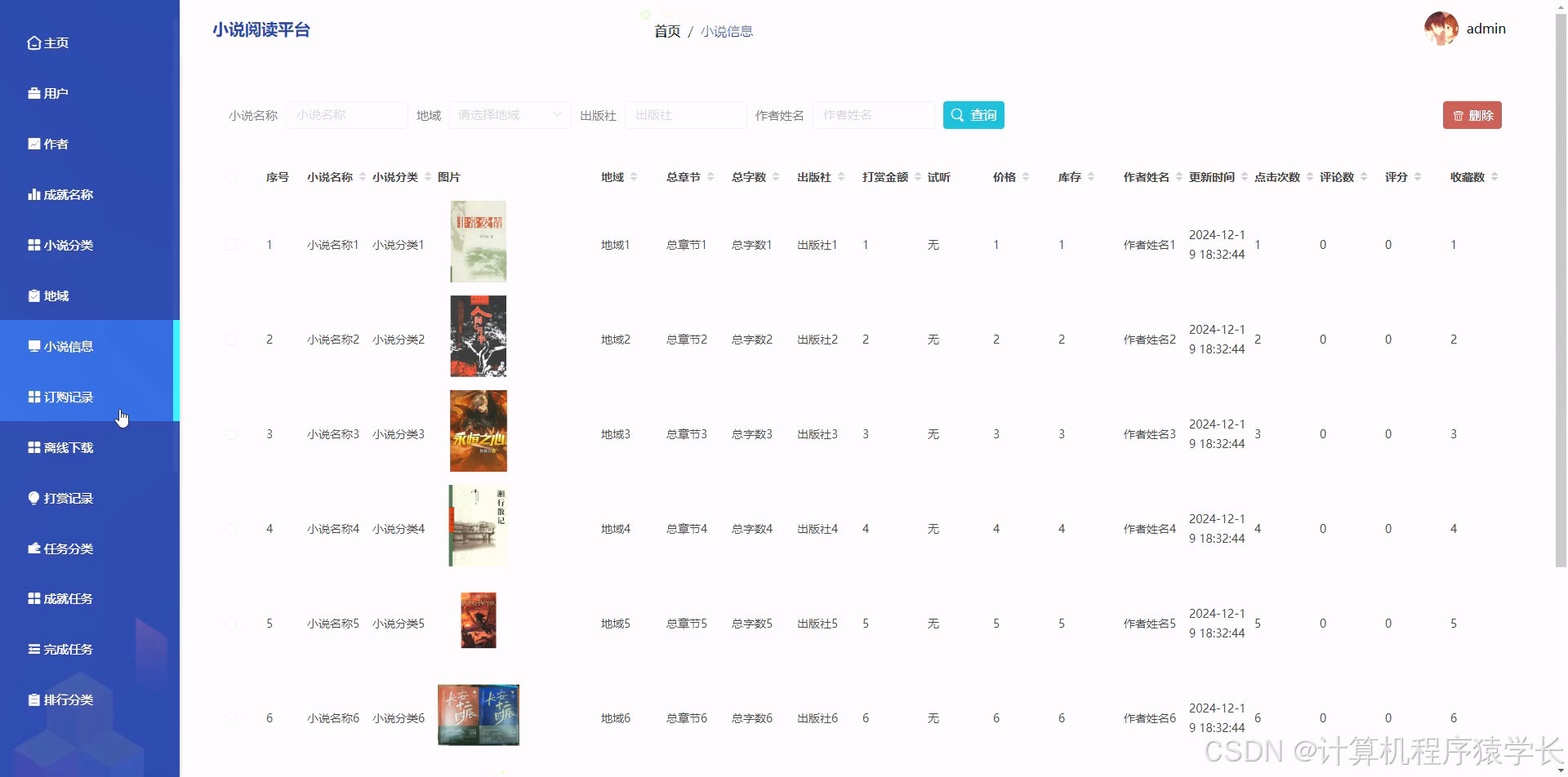The height and width of the screenshot is (777, 1568).
Task: Click the 查询 search button
Action: (973, 115)
